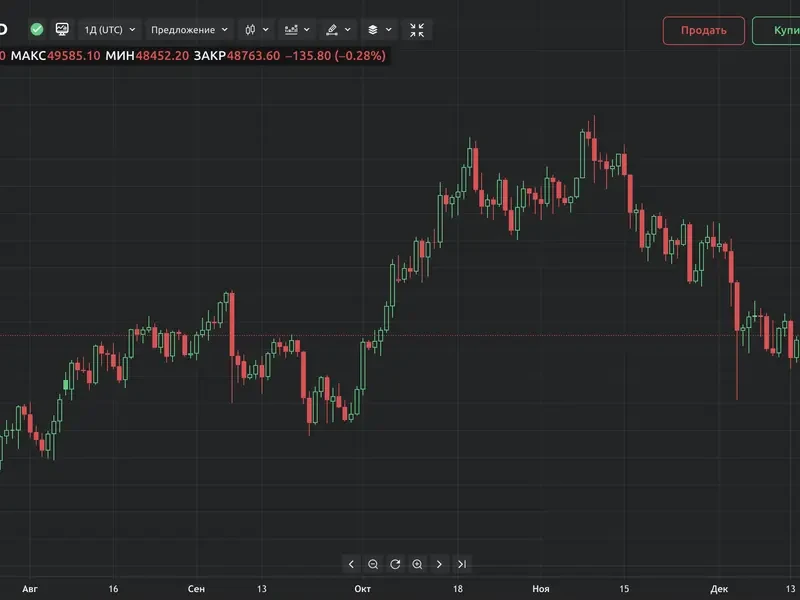Expand the indicators dropdown
The width and height of the screenshot is (800, 600).
[297, 30]
